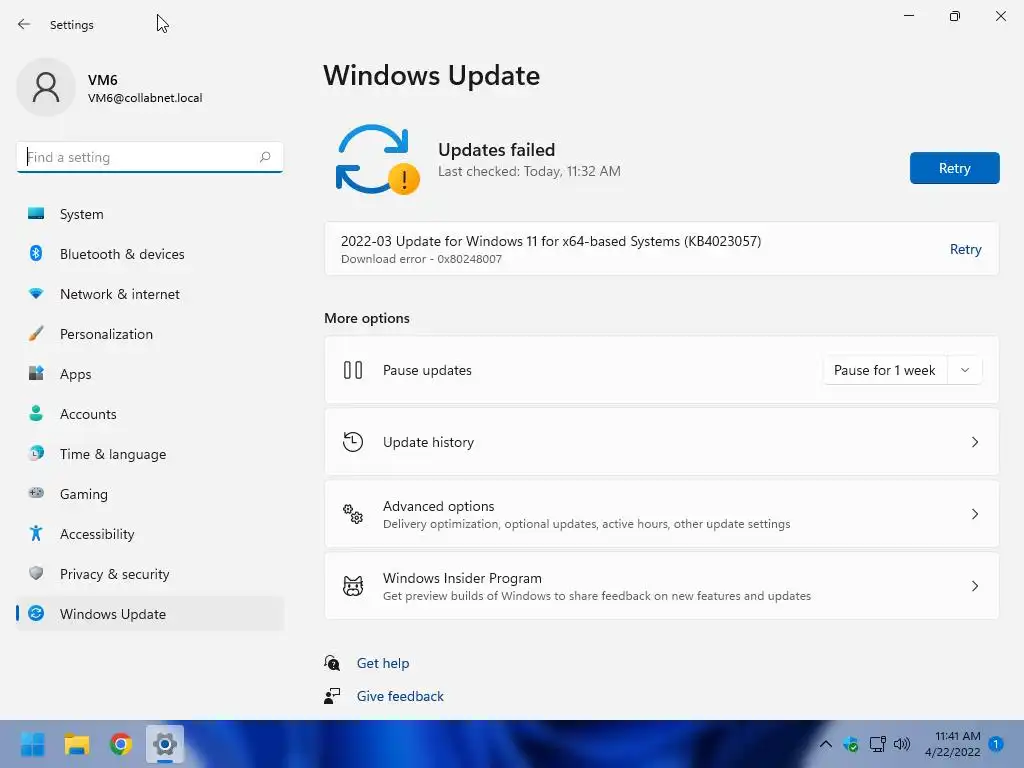This screenshot has width=1024, height=768.
Task: Open the Get help link
Action: (x=383, y=663)
